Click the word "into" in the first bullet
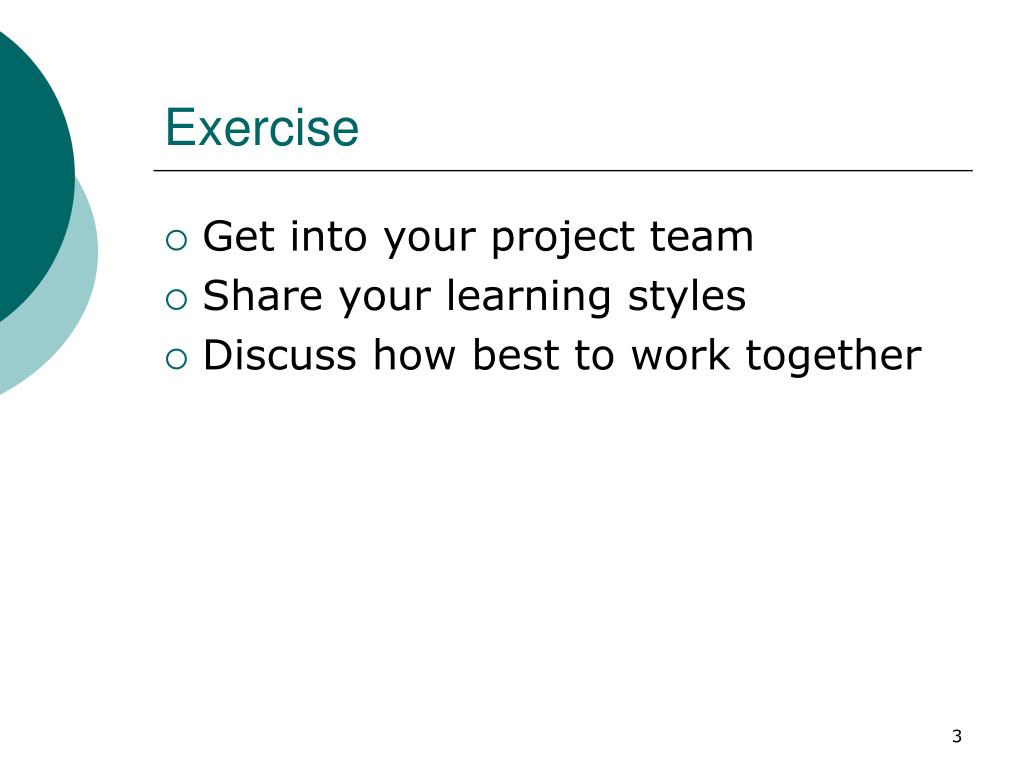1024x768 pixels. tap(328, 236)
